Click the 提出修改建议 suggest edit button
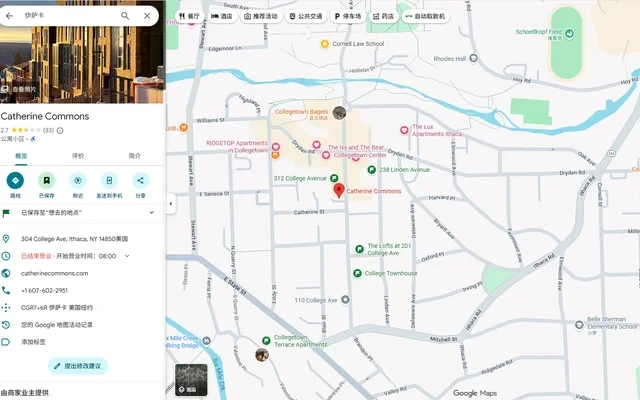Viewport: 640px width, 400px height. 78,366
